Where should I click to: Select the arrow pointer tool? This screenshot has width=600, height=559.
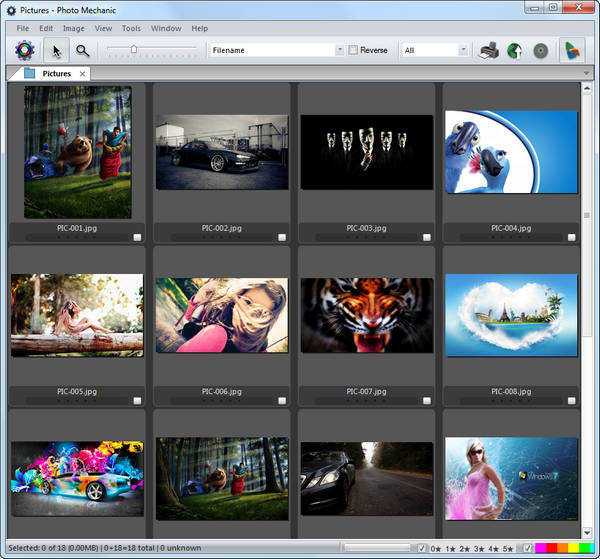click(57, 50)
